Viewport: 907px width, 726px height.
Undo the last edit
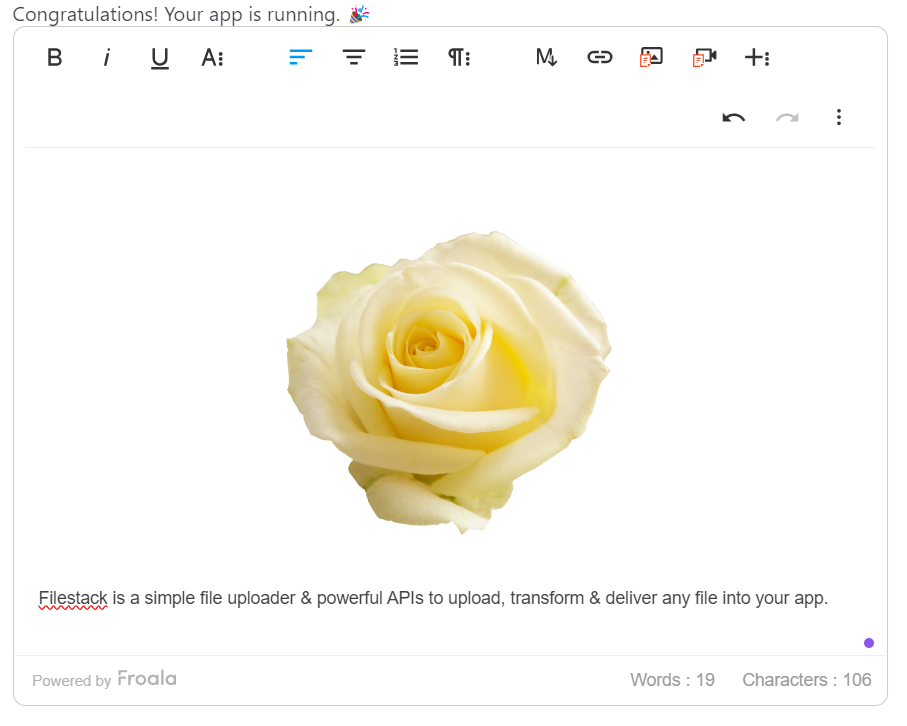coord(733,117)
